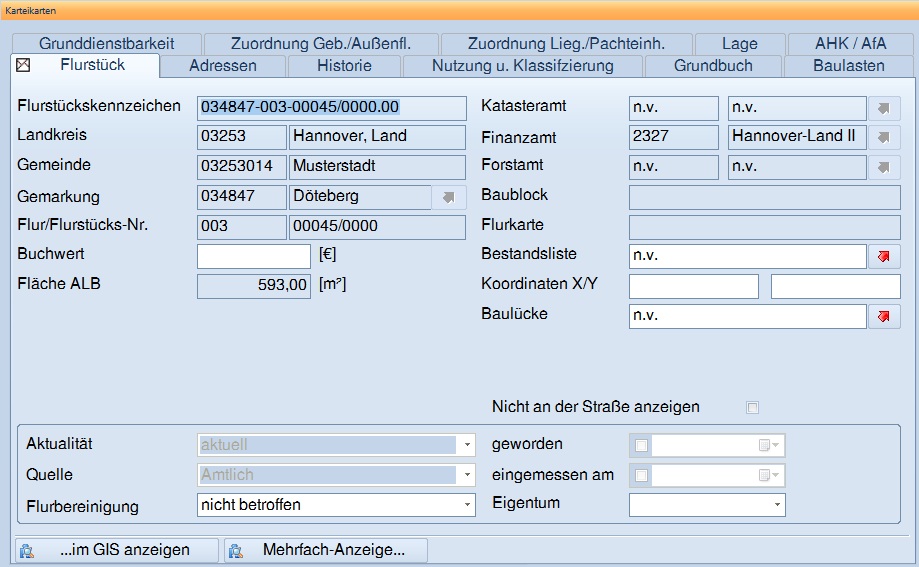919x567 pixels.
Task: Expand the Eigentum dropdown
Action: [x=776, y=505]
